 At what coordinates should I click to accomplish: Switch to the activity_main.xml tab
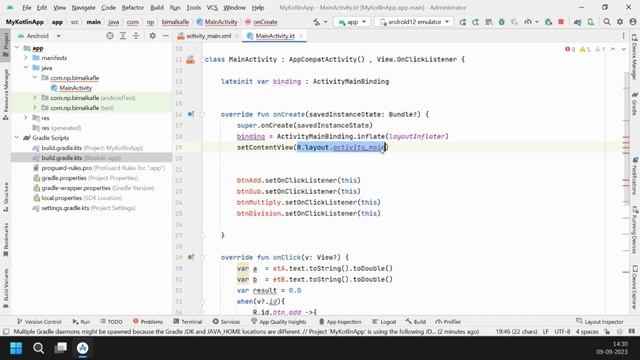208,36
